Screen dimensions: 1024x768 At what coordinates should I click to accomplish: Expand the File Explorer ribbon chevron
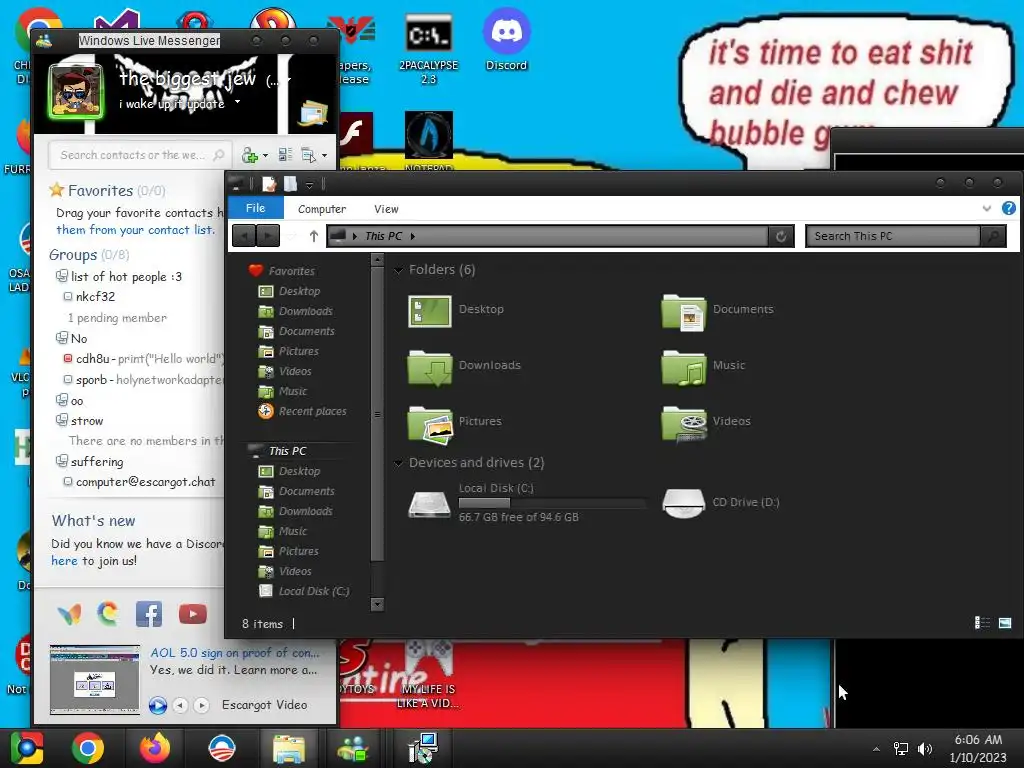point(986,208)
